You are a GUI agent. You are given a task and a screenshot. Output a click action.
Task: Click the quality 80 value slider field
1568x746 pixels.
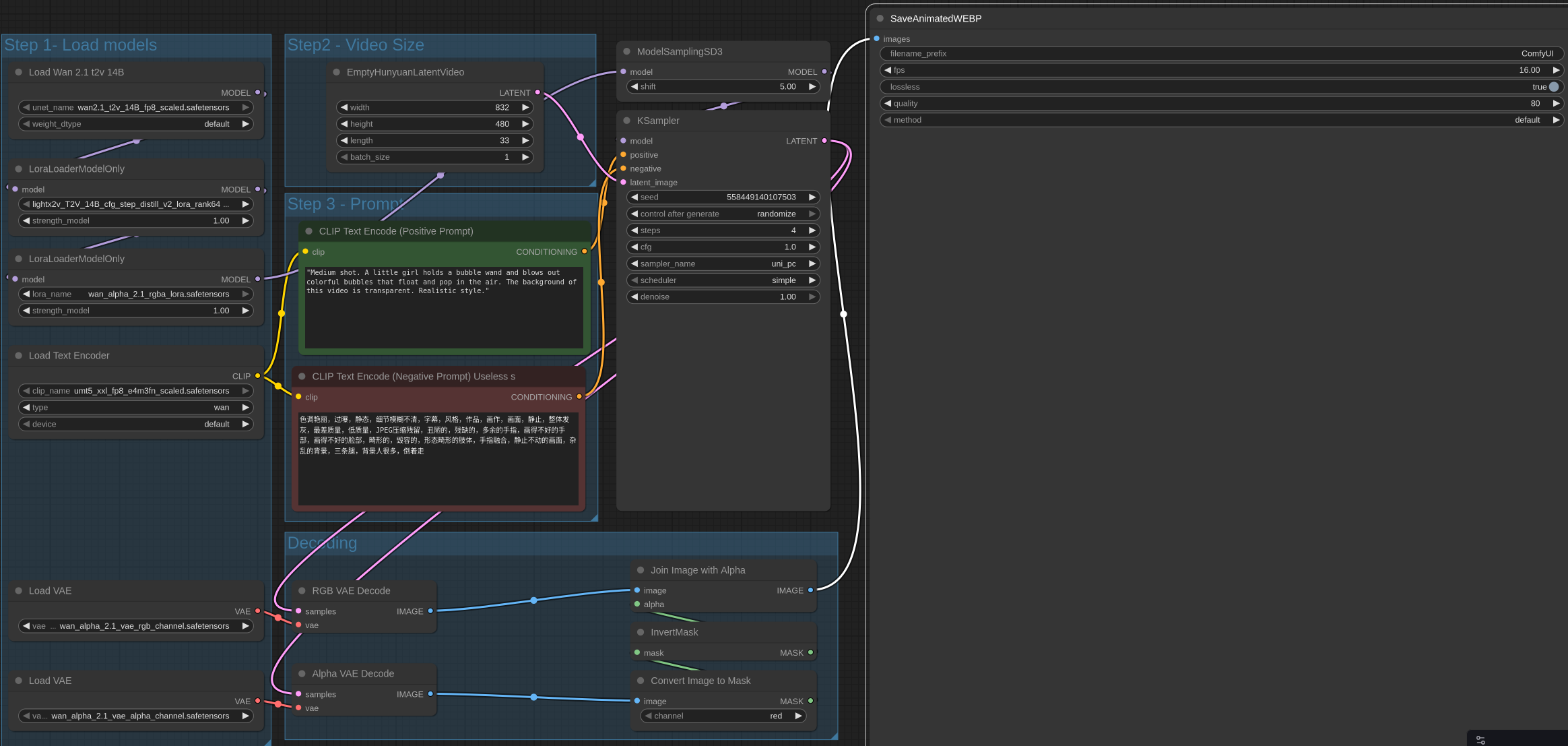(1220, 103)
